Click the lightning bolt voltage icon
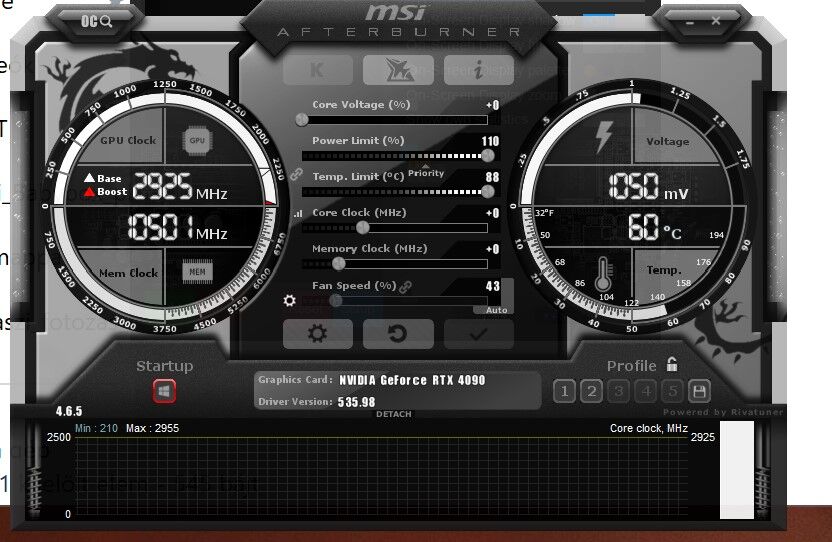 (604, 136)
